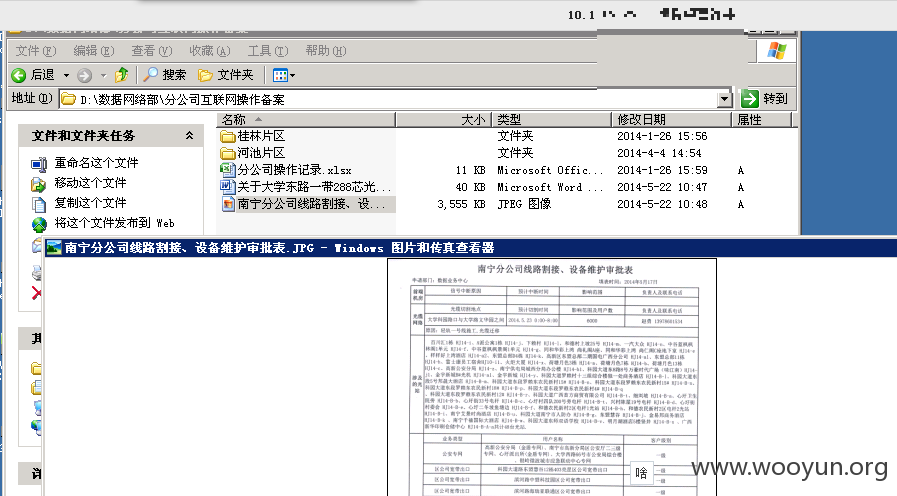Sort by 类型 column header
897x496 pixels.
click(552, 120)
